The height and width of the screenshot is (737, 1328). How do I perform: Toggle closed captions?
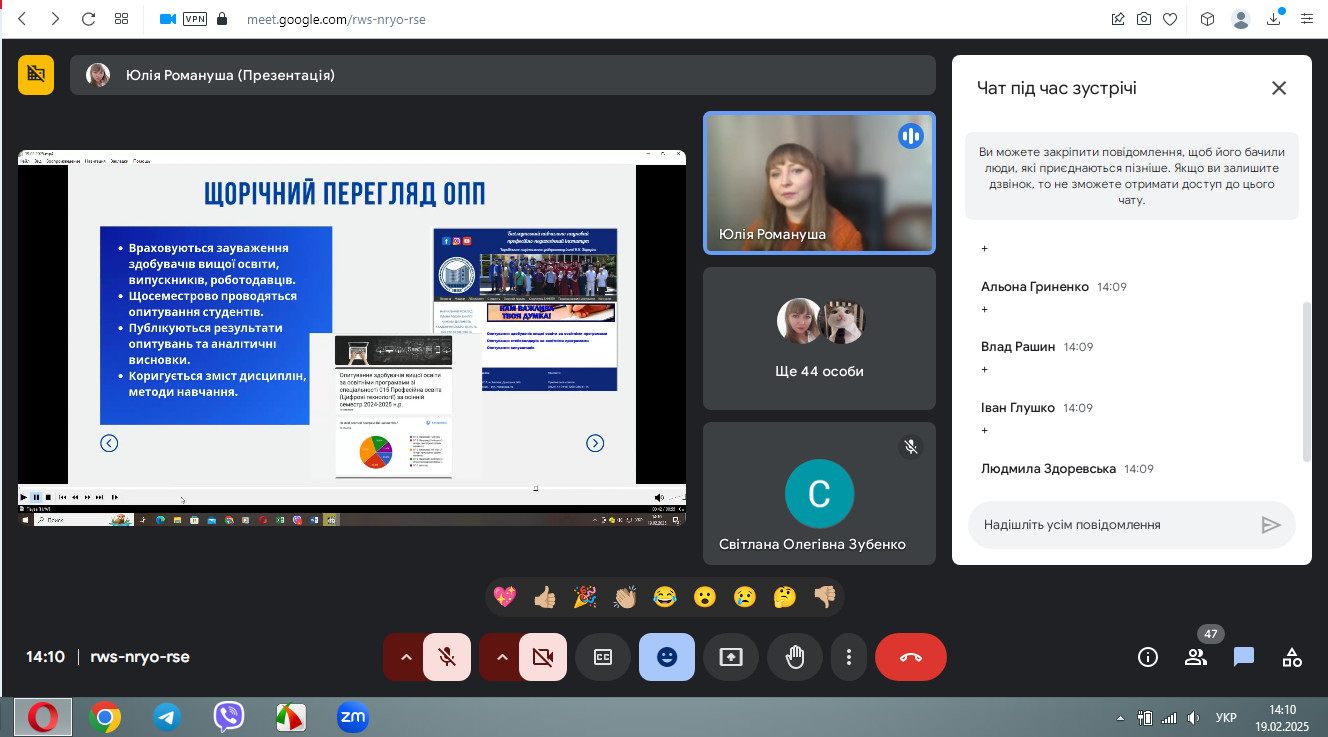click(x=603, y=657)
